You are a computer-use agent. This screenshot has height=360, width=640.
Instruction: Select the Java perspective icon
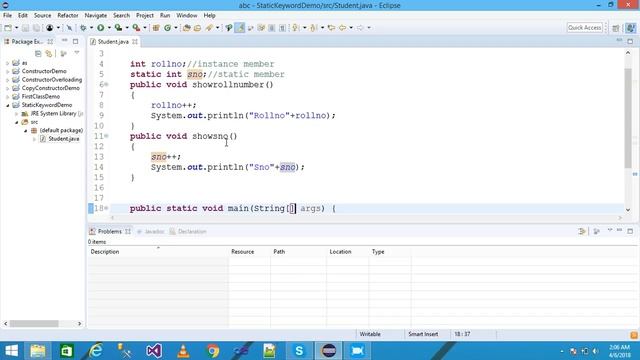(631, 28)
